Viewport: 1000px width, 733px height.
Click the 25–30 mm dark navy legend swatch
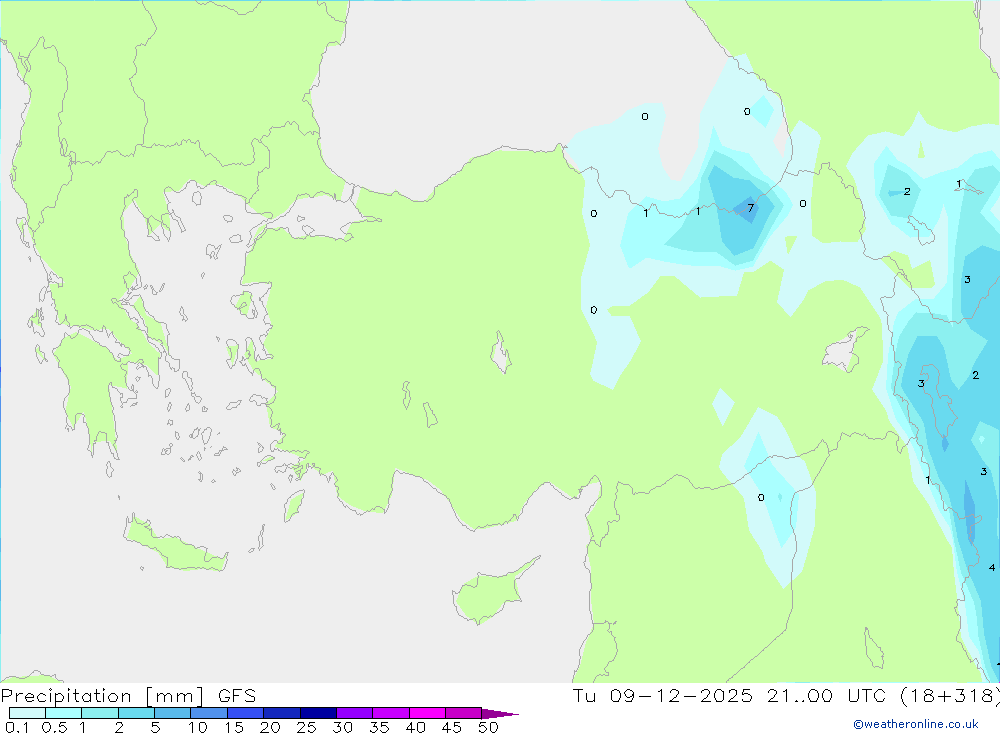(318, 713)
